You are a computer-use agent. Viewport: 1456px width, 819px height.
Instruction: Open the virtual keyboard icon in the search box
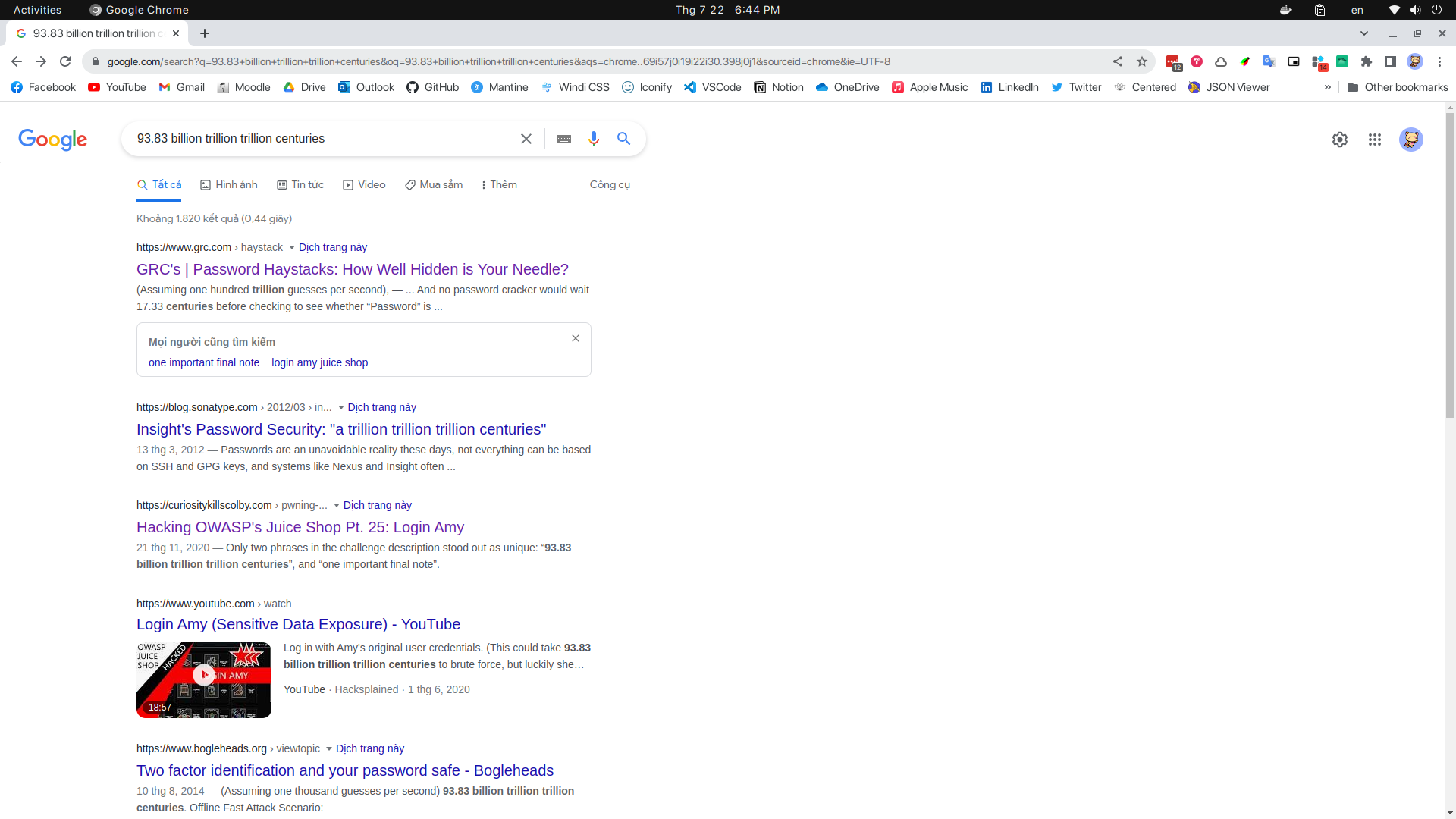tap(563, 139)
